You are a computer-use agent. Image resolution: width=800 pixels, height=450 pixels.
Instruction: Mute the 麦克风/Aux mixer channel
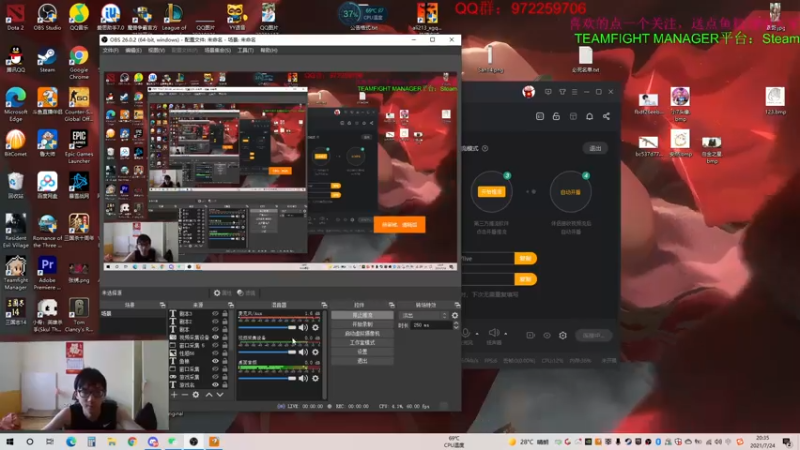coord(303,327)
